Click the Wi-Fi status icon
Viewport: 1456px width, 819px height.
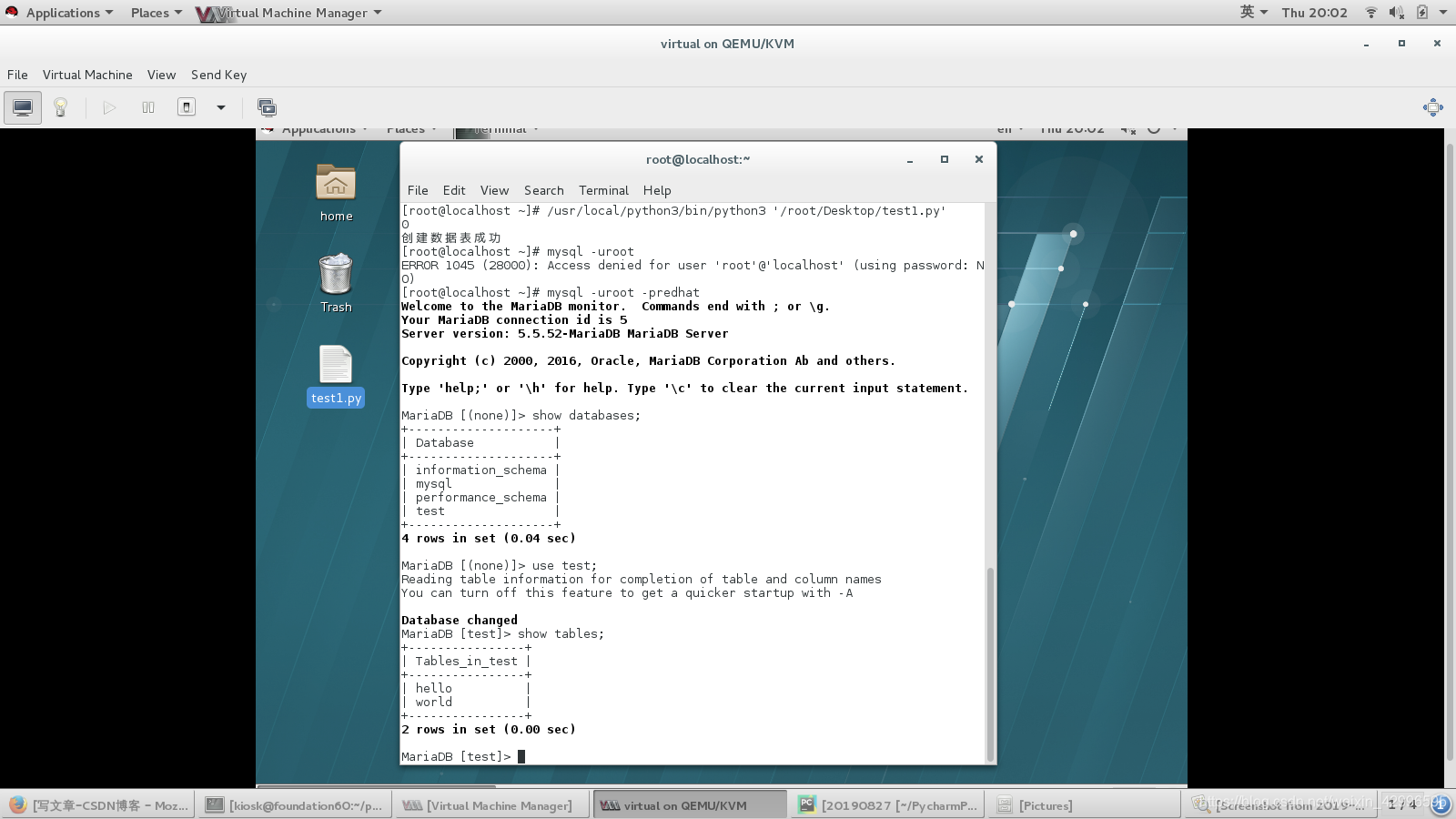pos(1370,13)
